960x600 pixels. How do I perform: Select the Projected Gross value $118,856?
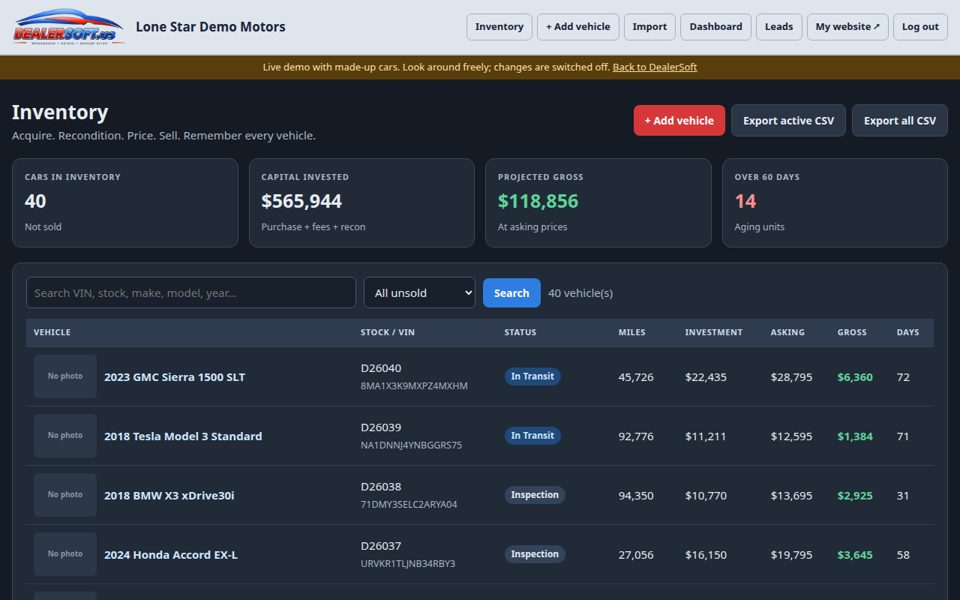pos(538,201)
